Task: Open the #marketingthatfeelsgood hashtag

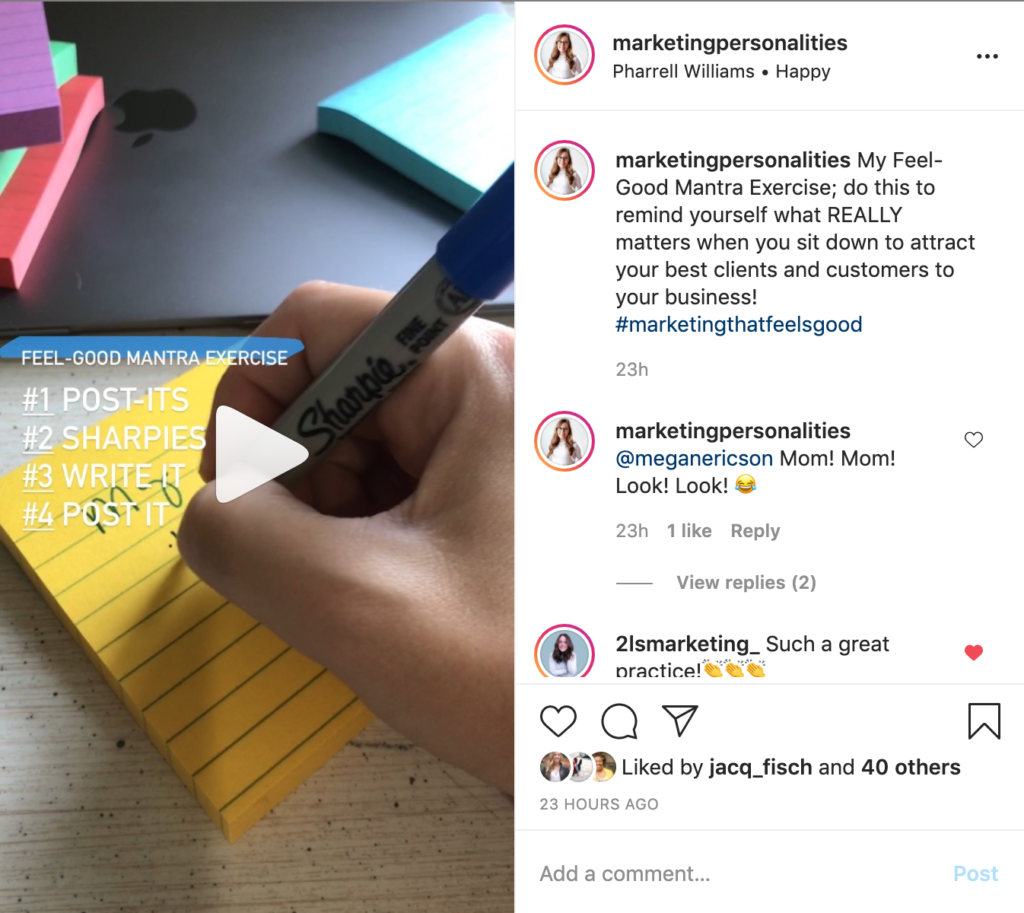Action: click(x=739, y=324)
